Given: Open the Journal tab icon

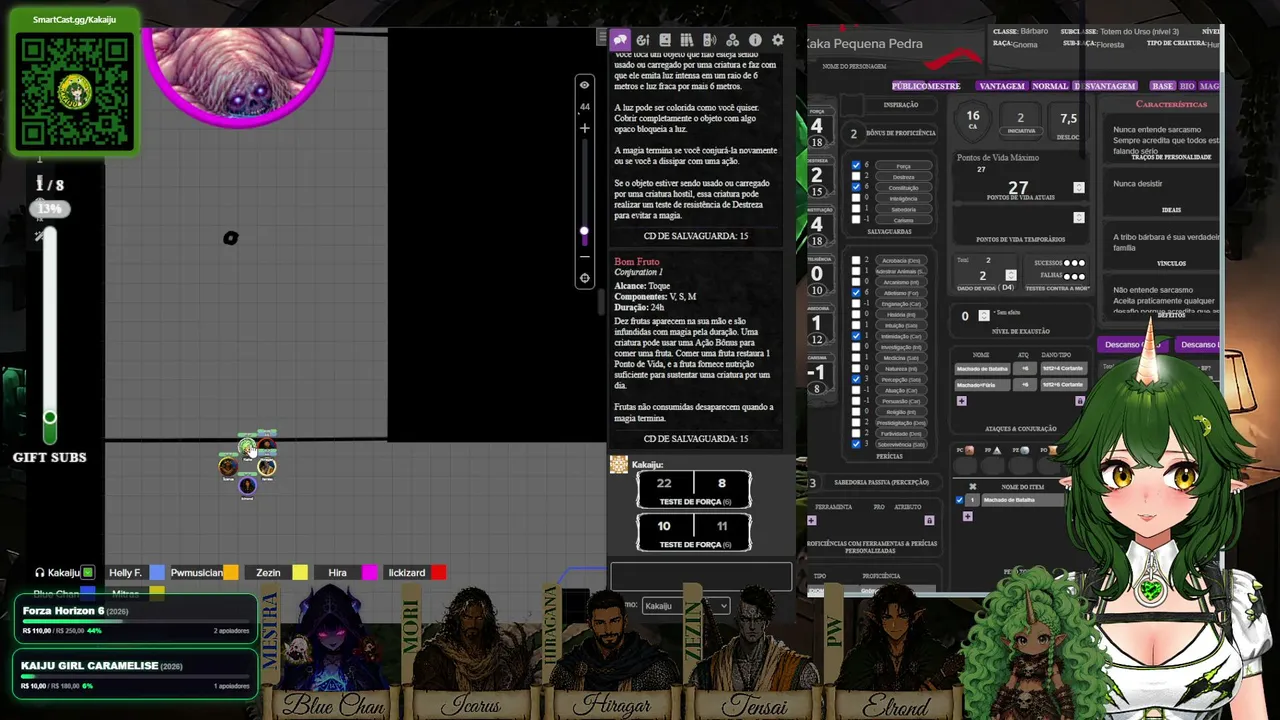Looking at the screenshot, I should coord(665,40).
